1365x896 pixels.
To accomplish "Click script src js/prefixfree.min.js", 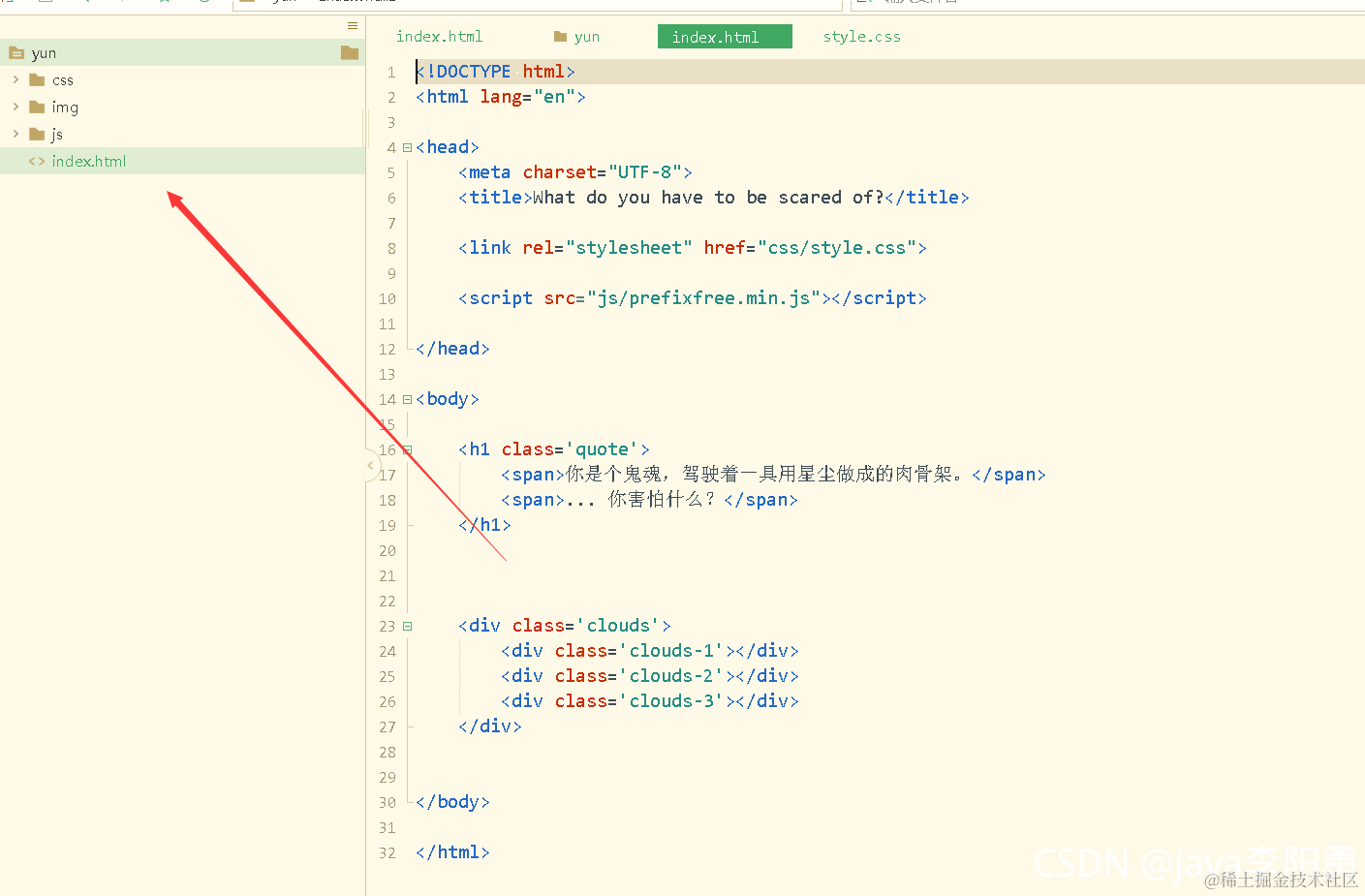I will click(x=693, y=298).
